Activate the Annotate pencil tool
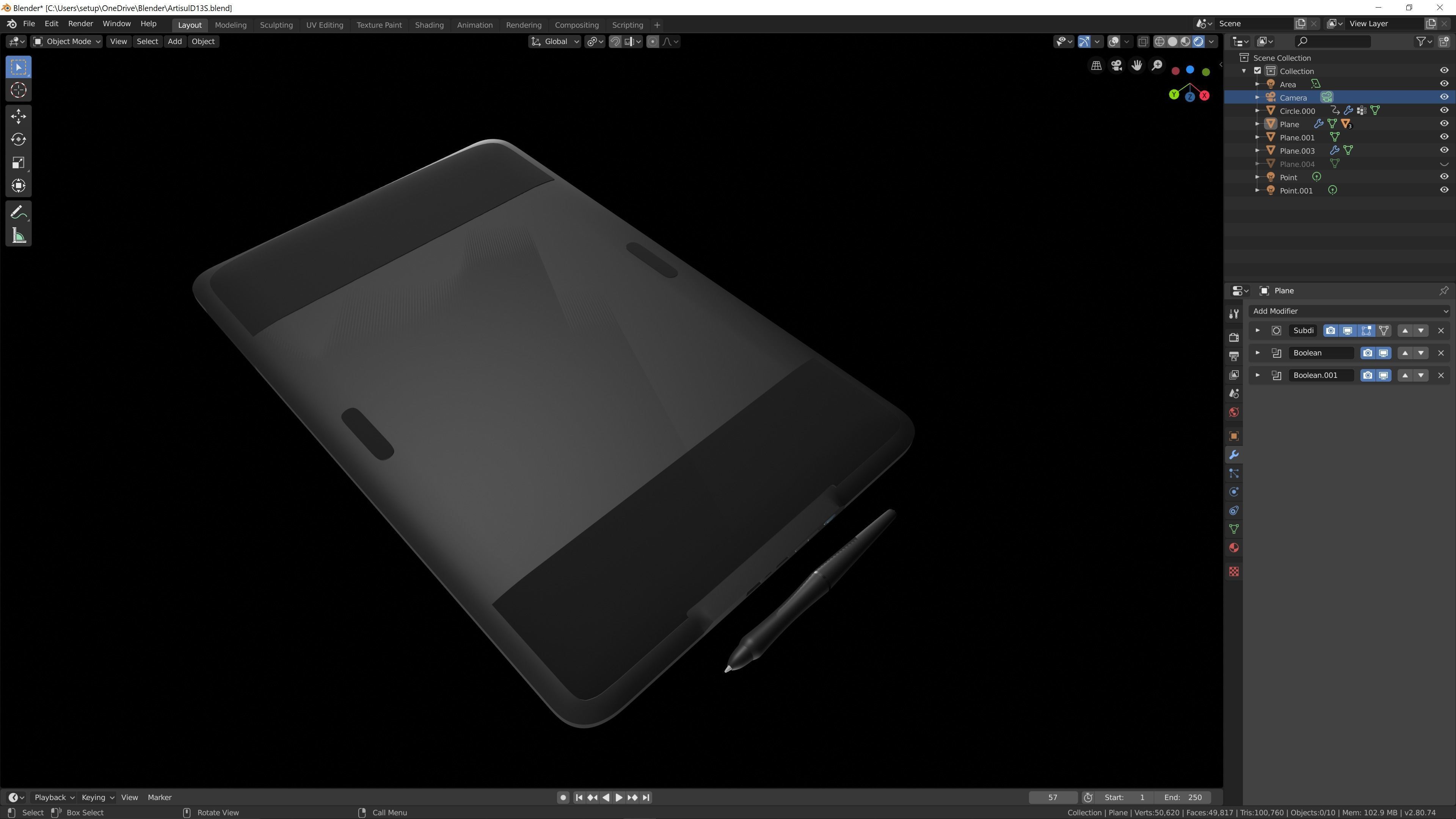Screen dimensions: 1456x819 [x=18, y=213]
